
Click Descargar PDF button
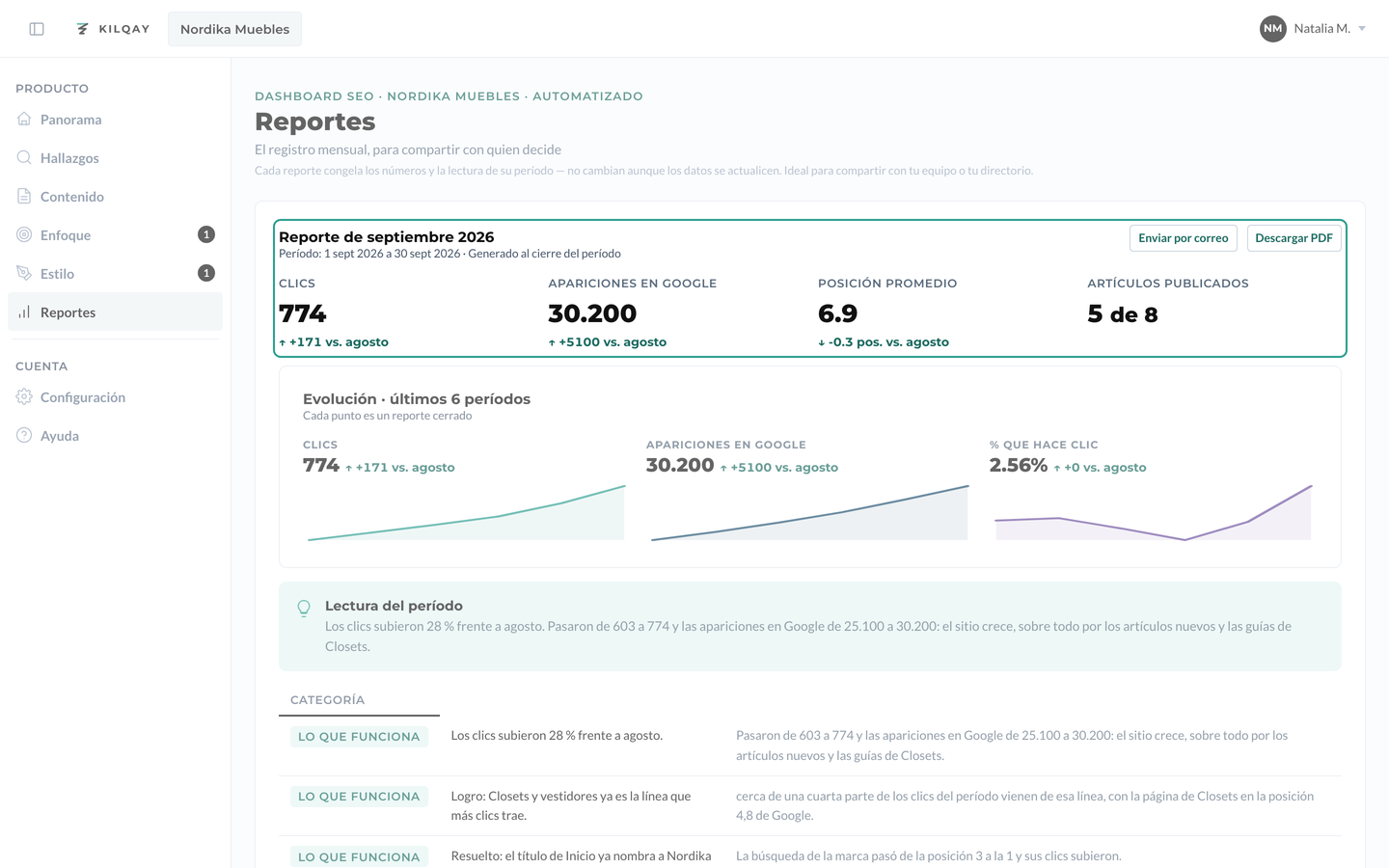coord(1294,238)
